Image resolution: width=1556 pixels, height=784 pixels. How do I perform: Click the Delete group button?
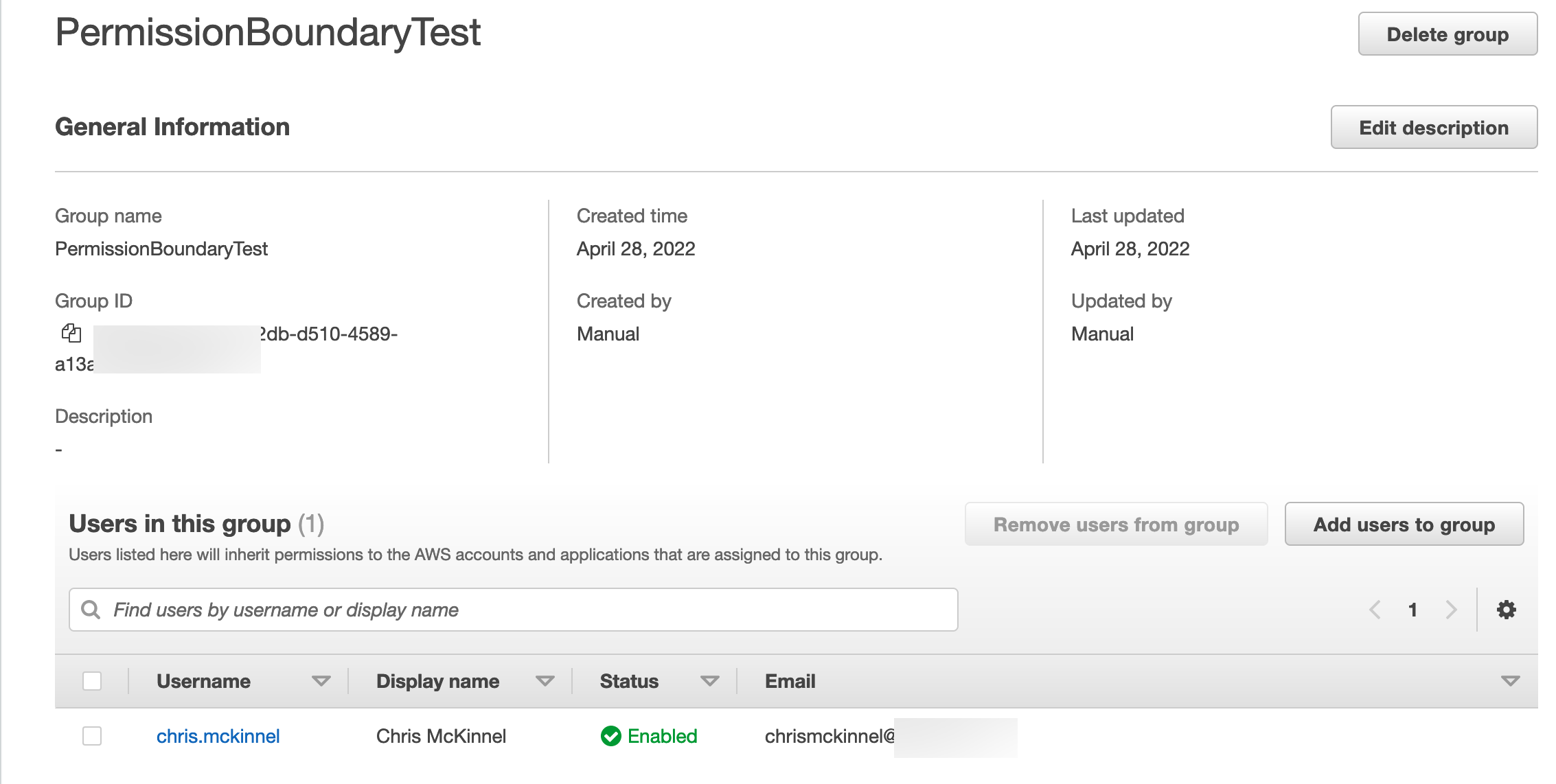click(x=1447, y=34)
